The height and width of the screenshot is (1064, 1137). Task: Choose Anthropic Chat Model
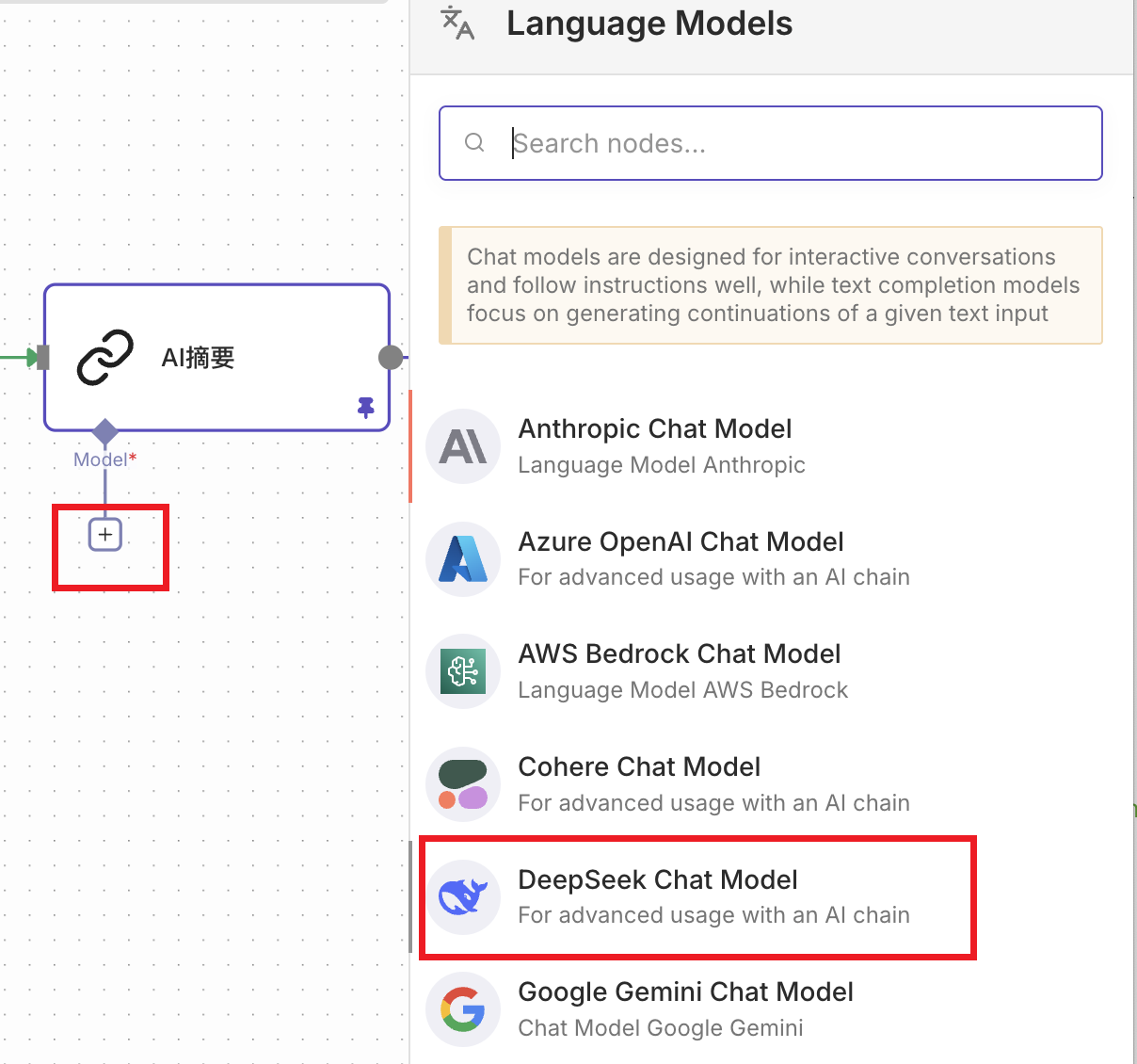pos(770,446)
